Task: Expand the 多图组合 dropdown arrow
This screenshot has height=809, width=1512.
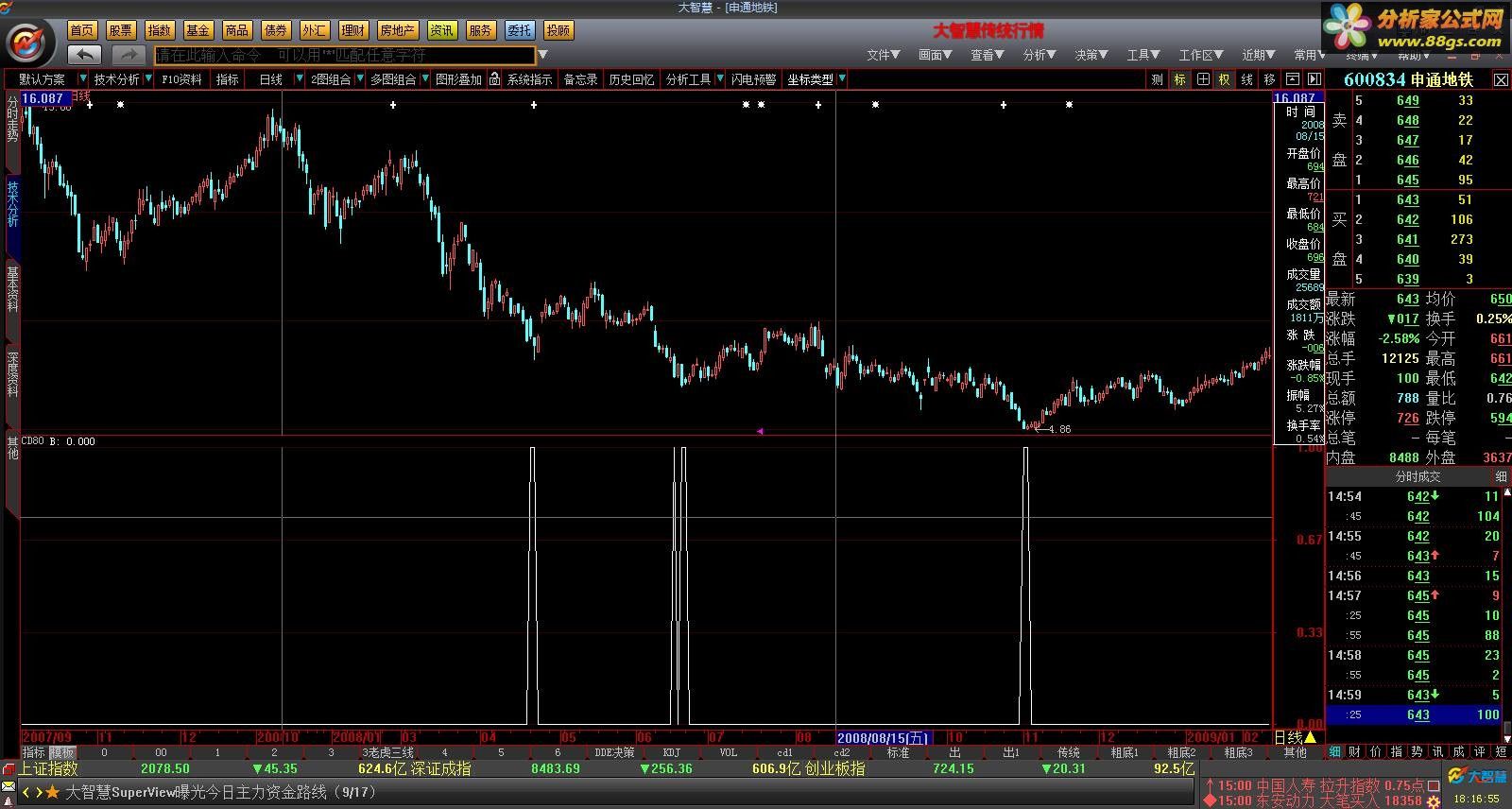Action: [x=425, y=79]
